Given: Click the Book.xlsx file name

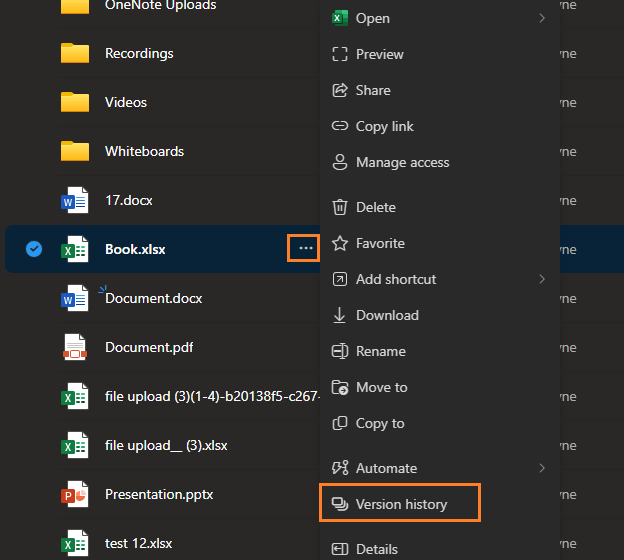Looking at the screenshot, I should (135, 249).
